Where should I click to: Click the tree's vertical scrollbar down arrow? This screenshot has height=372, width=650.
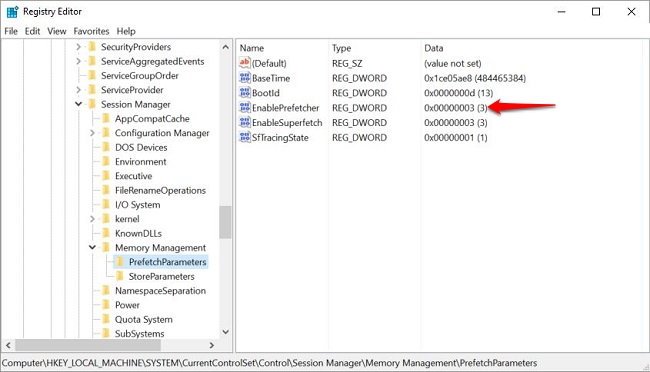(x=226, y=332)
